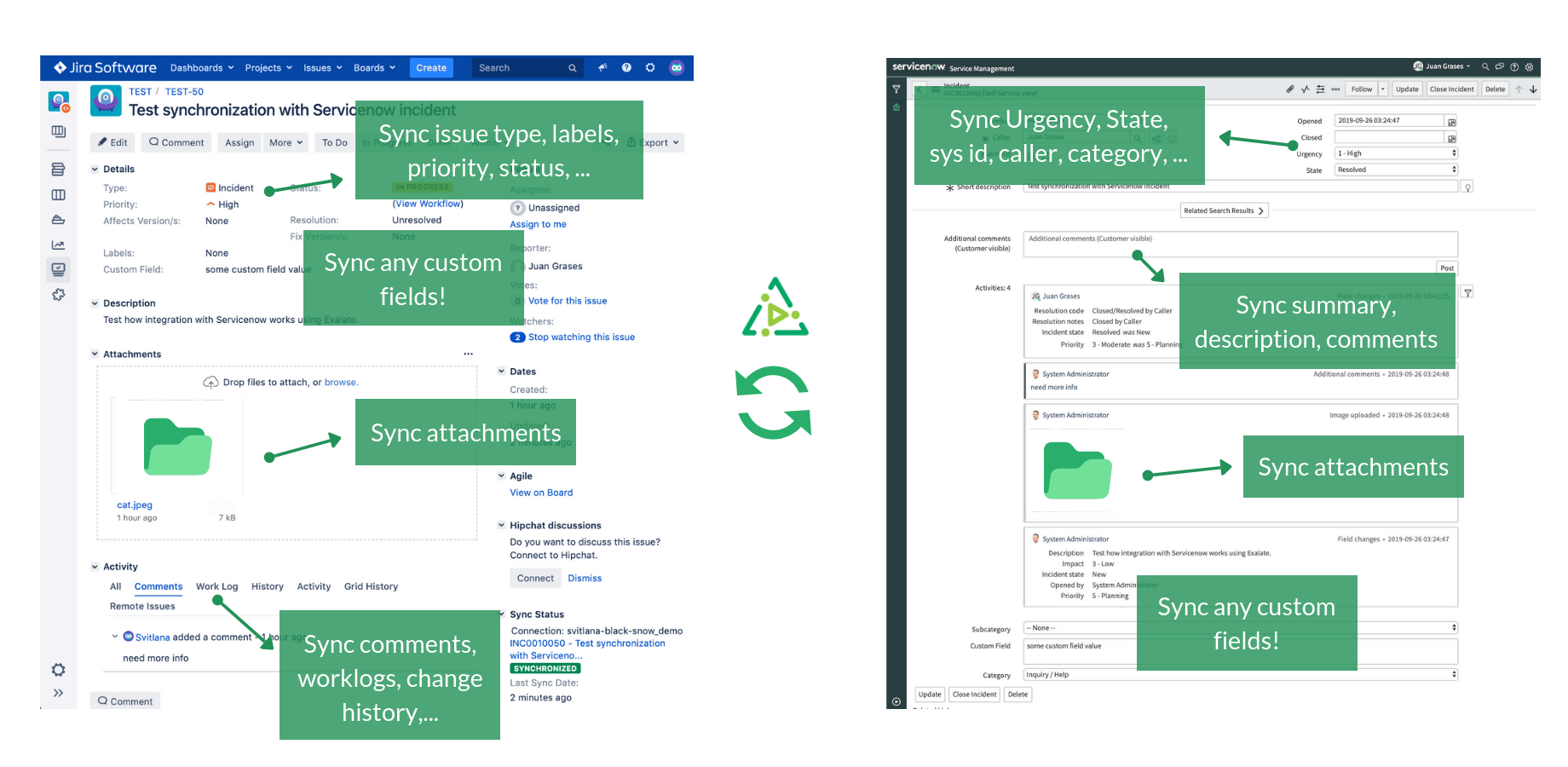Image resolution: width=1568 pixels, height=767 pixels.
Task: Click the Edit issue button
Action: coord(112,142)
